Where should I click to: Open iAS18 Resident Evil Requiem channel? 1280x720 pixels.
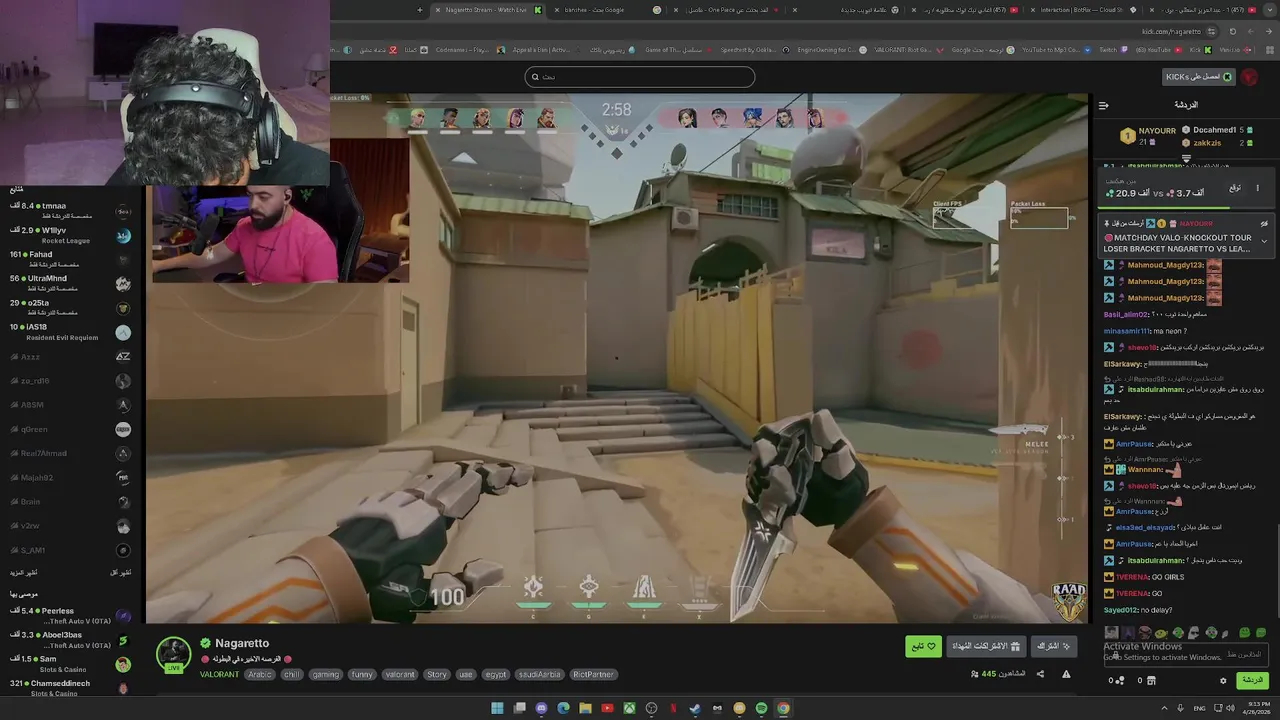pyautogui.click(x=72, y=332)
